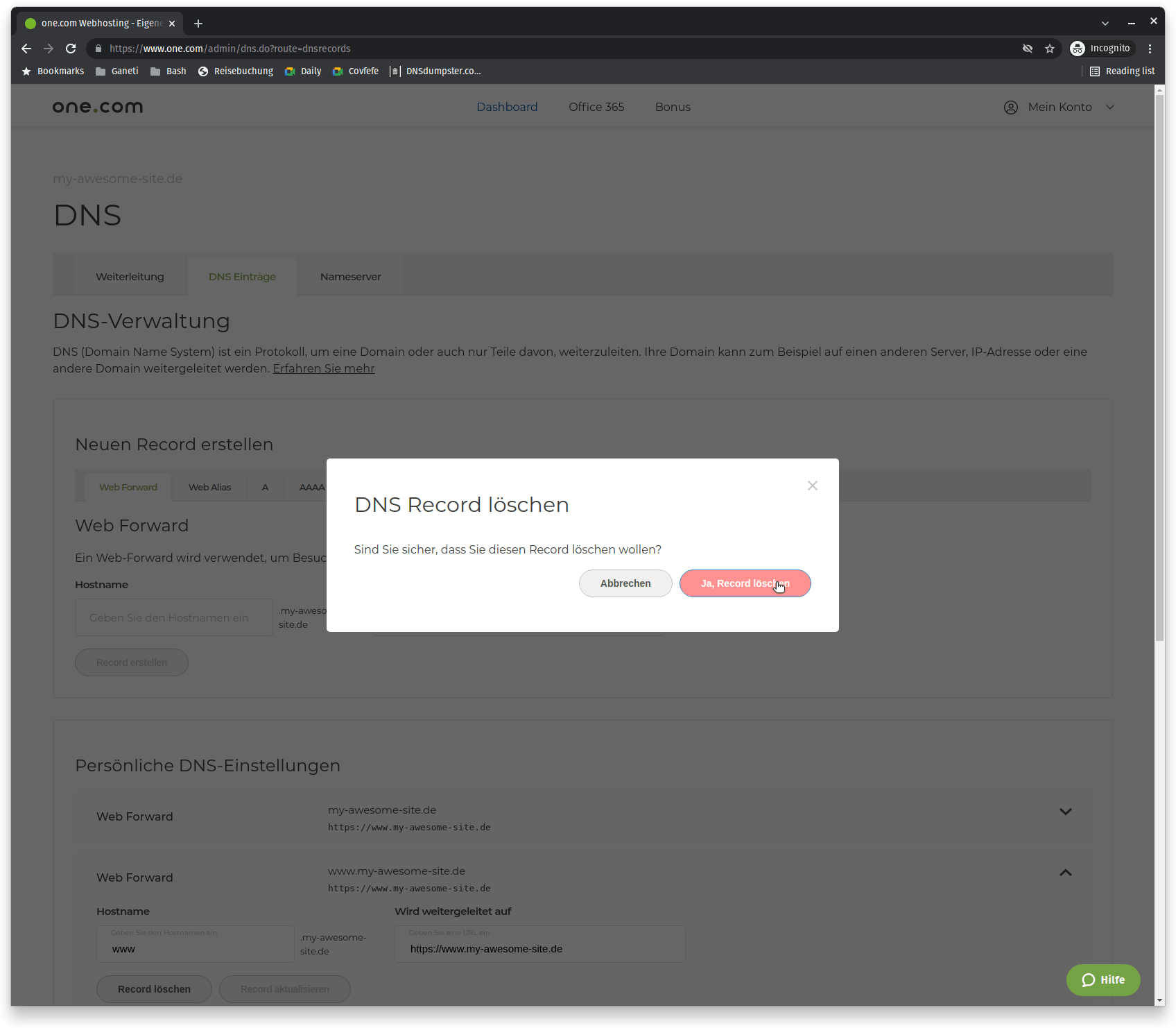Reload the page with the refresh icon
The image size is (1176, 1028).
pos(71,49)
